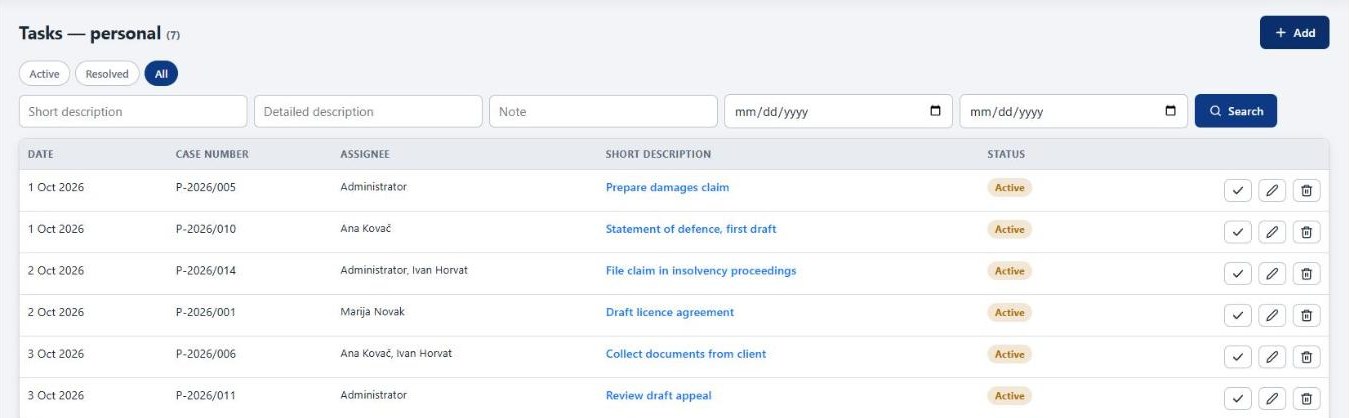Edit 'File claim in insolvency proceedings' task
Image resolution: width=1349 pixels, height=418 pixels.
(x=1272, y=274)
